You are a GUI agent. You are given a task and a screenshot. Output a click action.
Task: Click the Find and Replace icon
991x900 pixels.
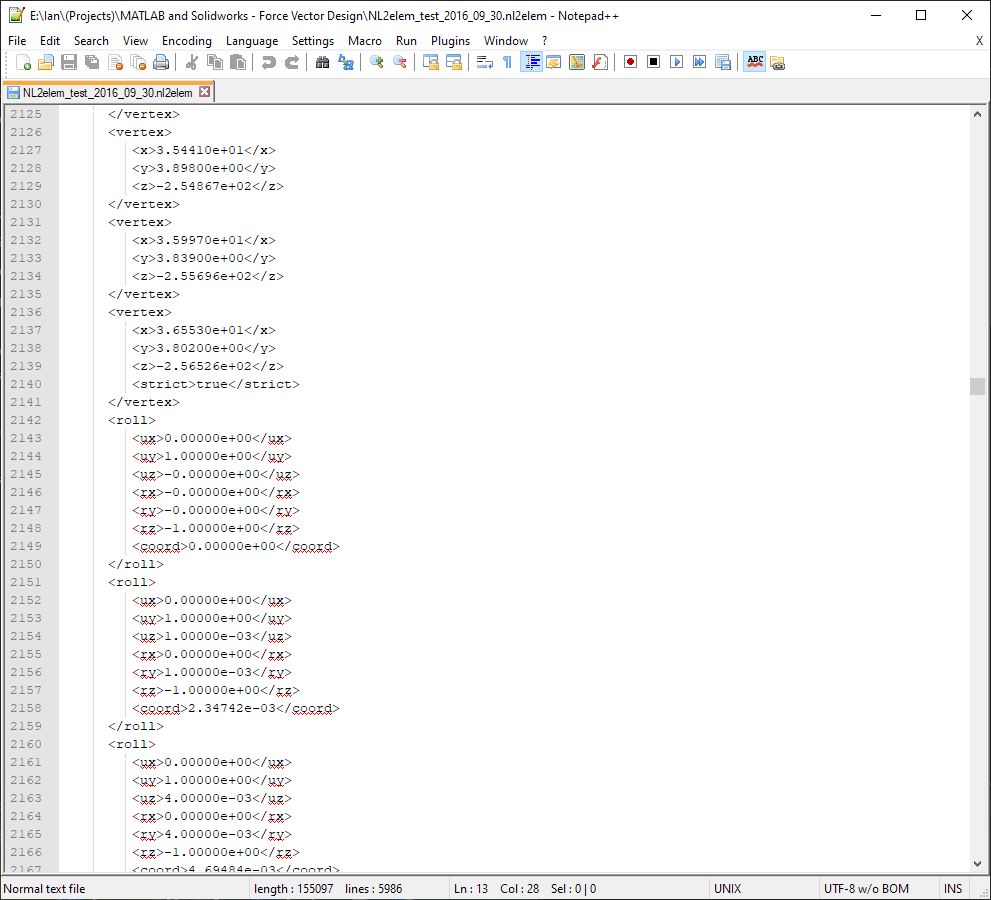(346, 62)
